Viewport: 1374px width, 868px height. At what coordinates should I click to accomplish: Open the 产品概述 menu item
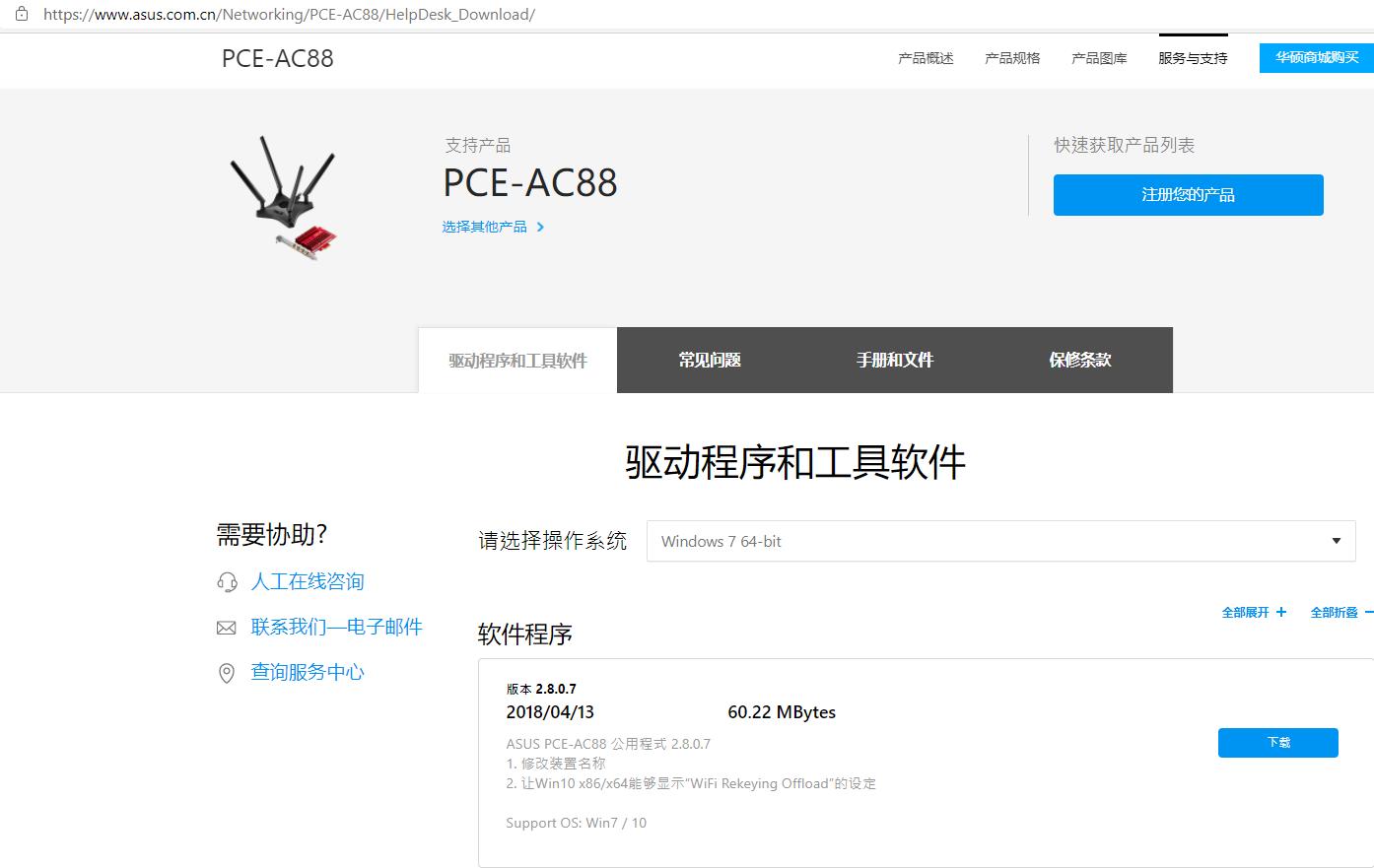click(x=926, y=58)
